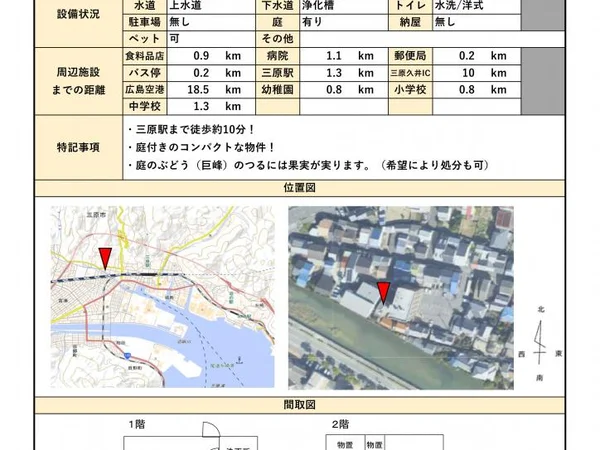Select the 1.1 distance for 病院
This screenshot has width=600, height=450.
point(334,56)
